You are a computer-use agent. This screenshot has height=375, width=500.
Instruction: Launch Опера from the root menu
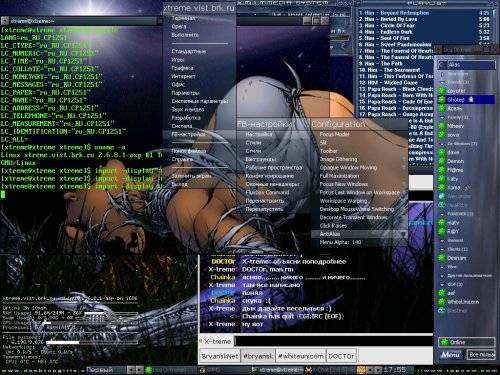[199, 27]
